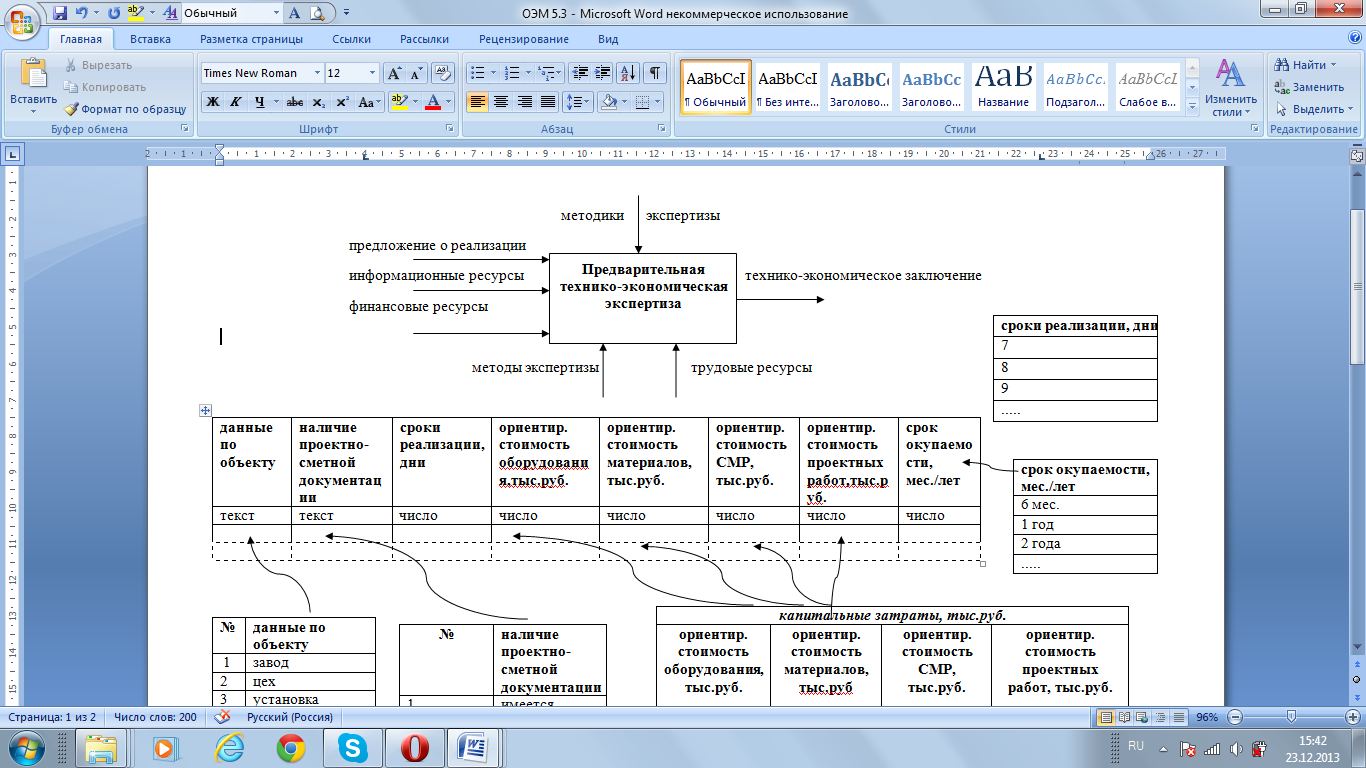The width and height of the screenshot is (1366, 768).
Task: Increase paragraph indent
Action: point(603,73)
